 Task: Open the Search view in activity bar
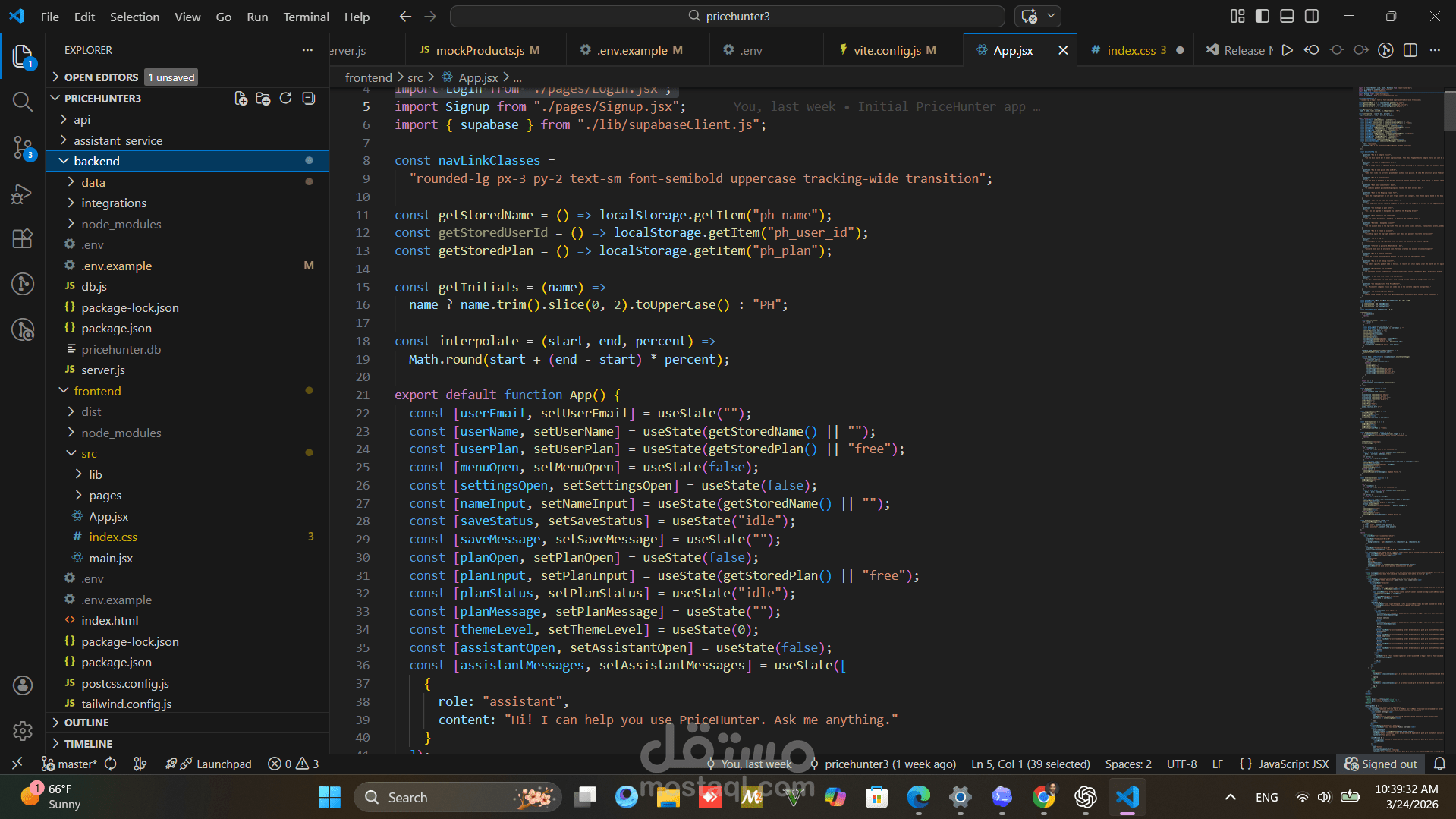click(x=22, y=102)
